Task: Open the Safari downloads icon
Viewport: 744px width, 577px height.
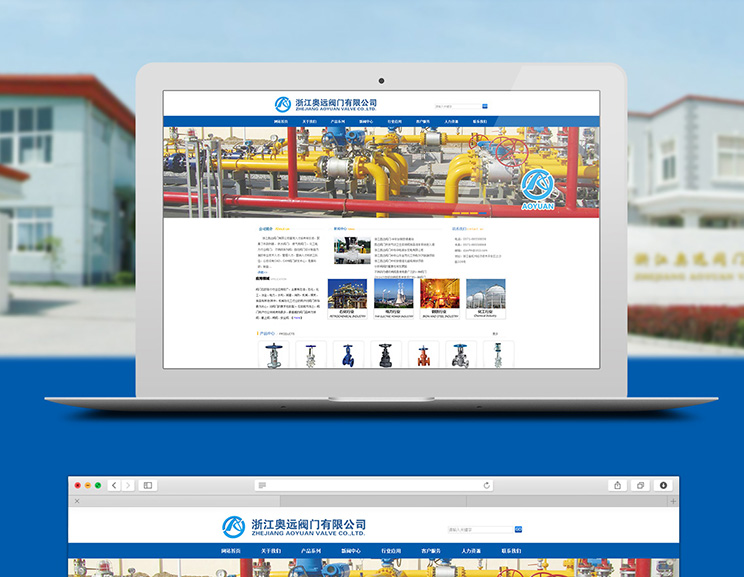Action: pyautogui.click(x=663, y=485)
